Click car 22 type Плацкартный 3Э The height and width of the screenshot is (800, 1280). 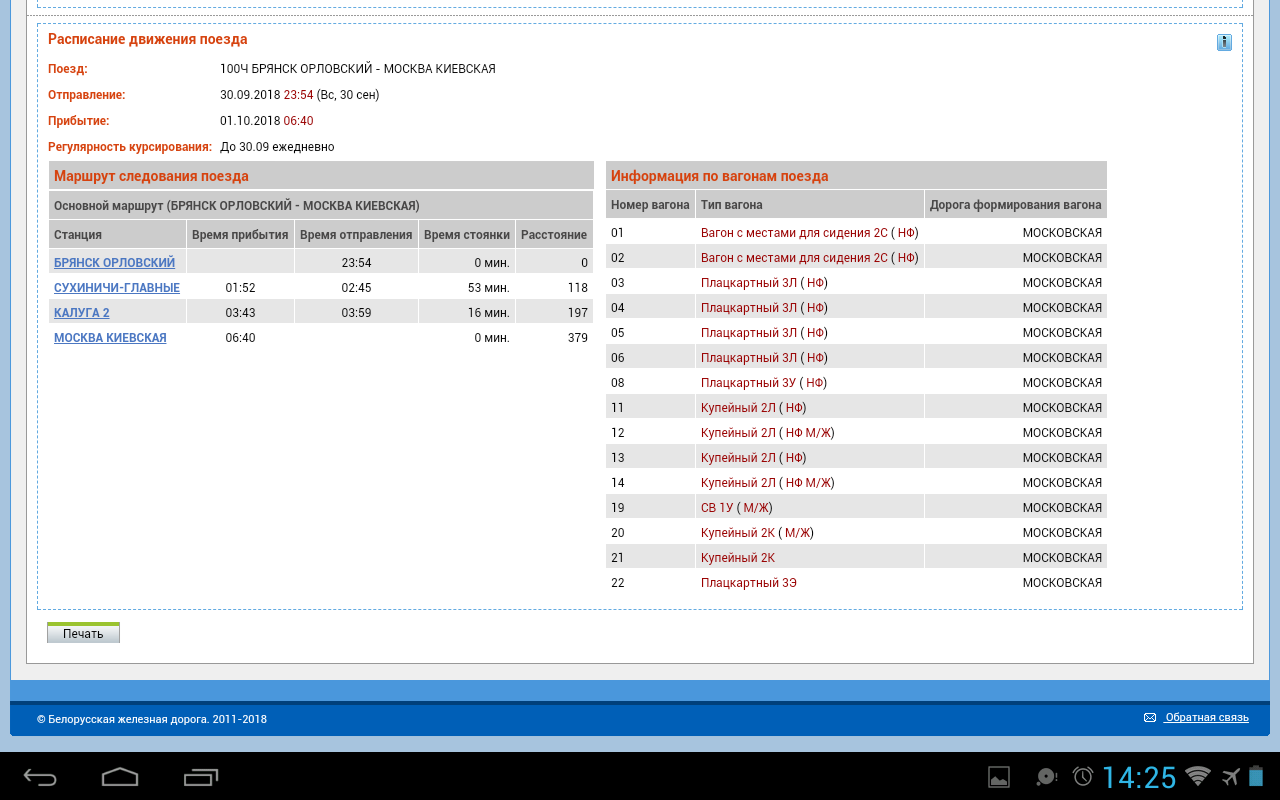click(748, 583)
